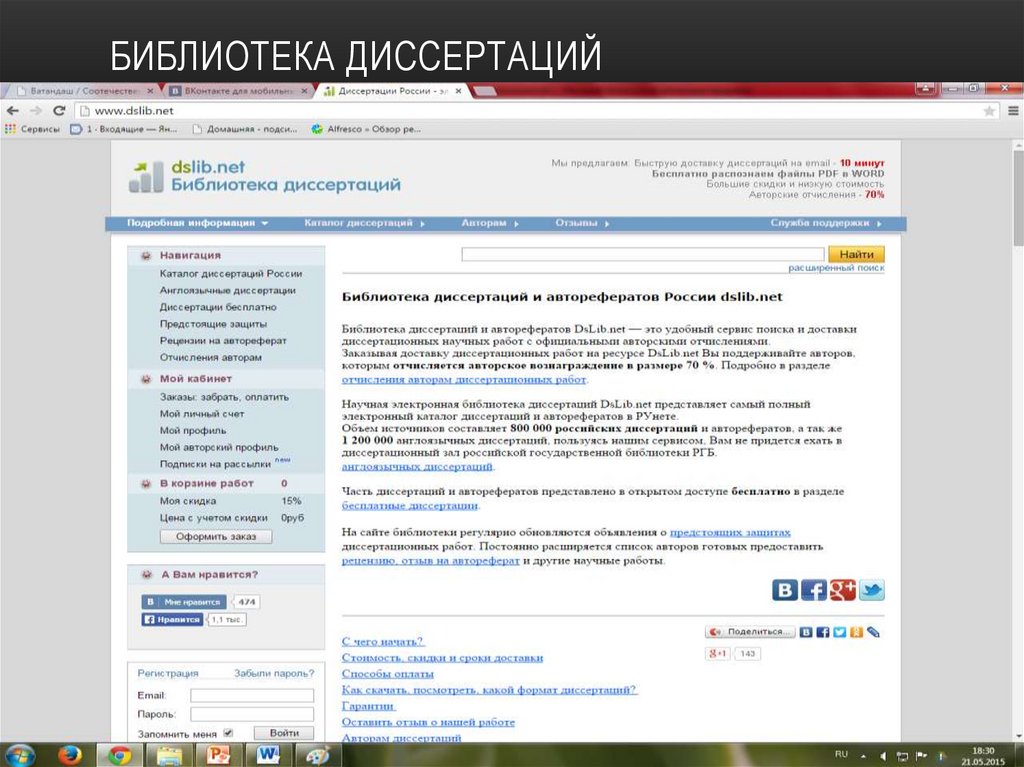
Task: Click the dissertation search input field
Action: pyautogui.click(x=643, y=254)
